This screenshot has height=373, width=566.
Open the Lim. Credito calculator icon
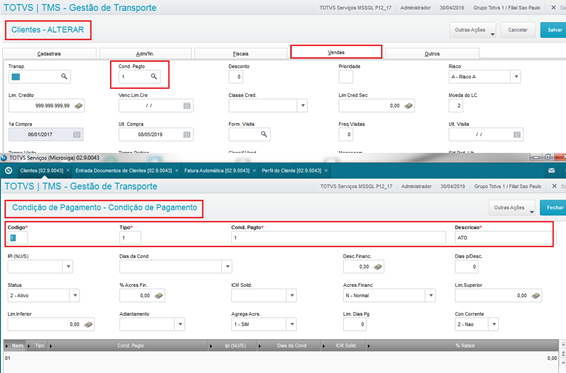point(78,106)
